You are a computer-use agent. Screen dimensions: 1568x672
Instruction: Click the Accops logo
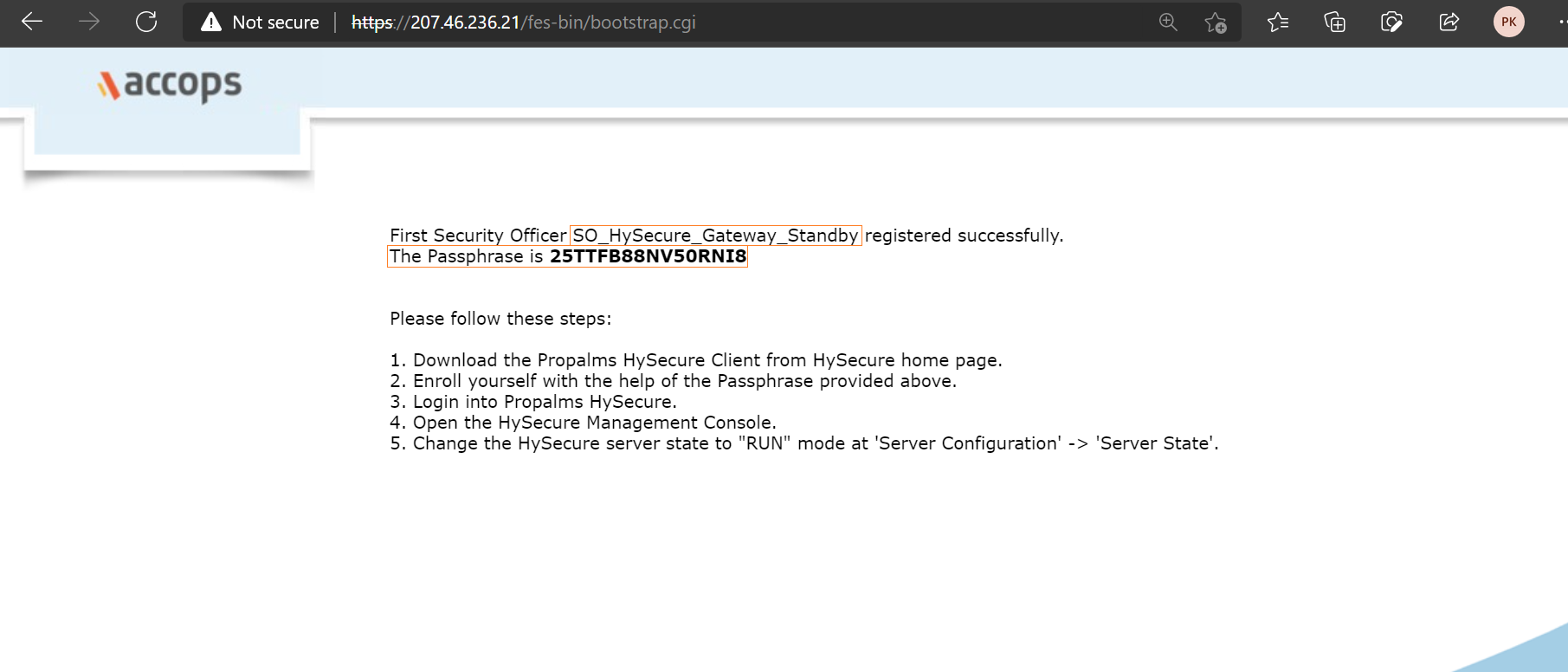point(170,85)
